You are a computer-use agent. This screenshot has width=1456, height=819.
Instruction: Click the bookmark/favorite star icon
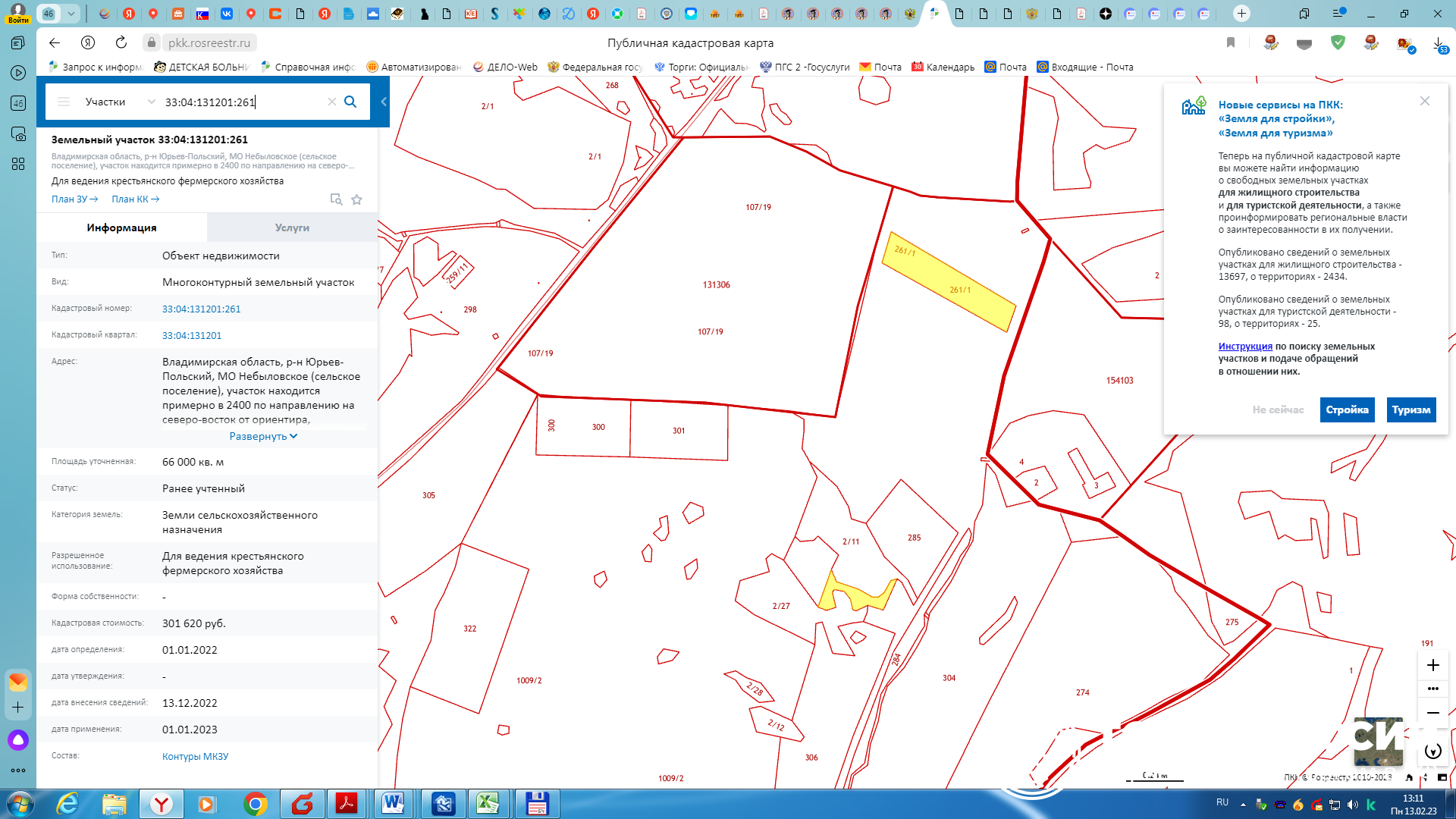pos(357,198)
